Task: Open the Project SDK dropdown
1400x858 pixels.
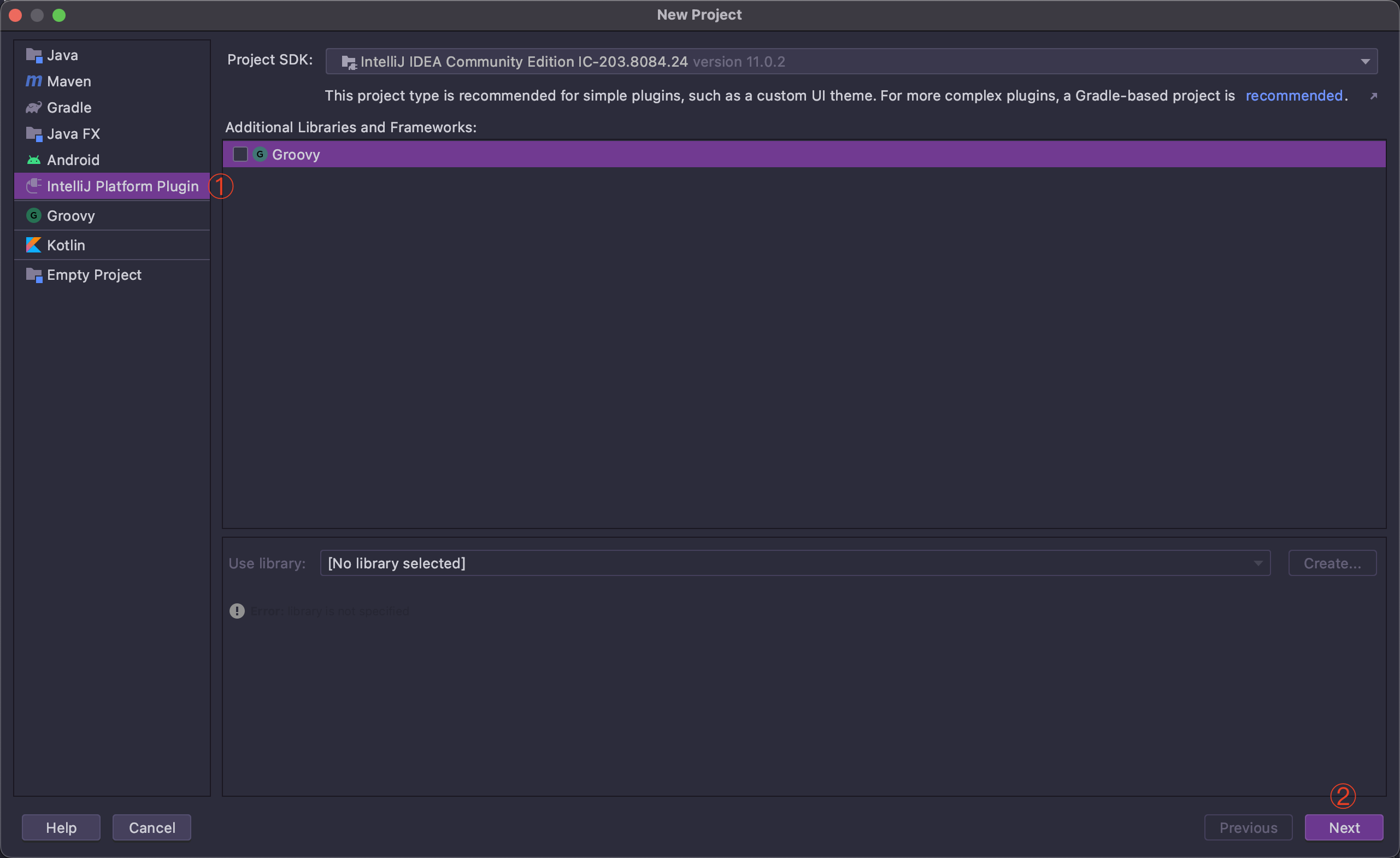Action: tap(851, 61)
